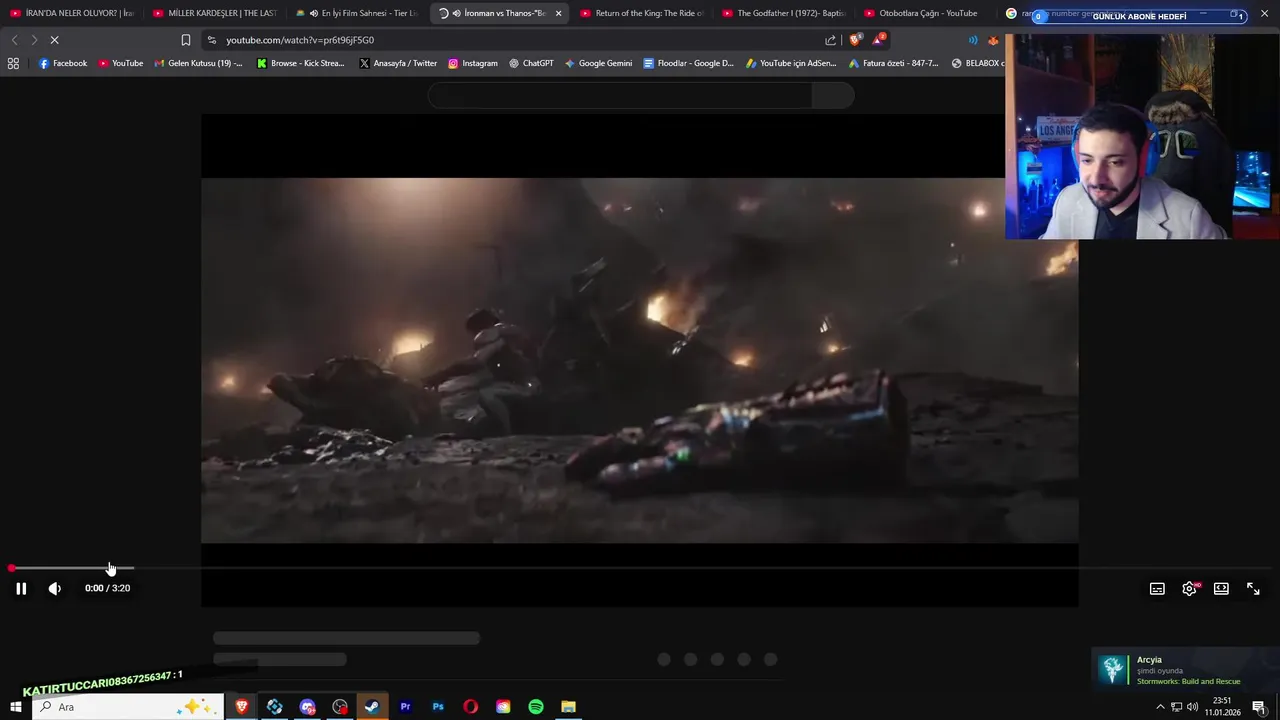This screenshot has height=720, width=1280.
Task: Open the share icon in the address bar
Action: click(830, 40)
